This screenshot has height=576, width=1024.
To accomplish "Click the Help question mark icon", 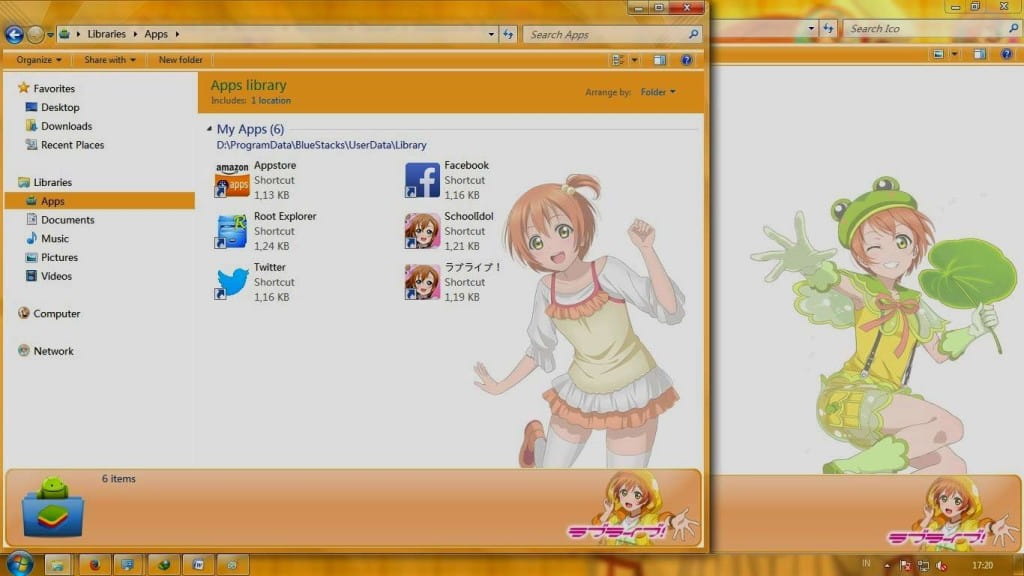I will click(x=686, y=60).
